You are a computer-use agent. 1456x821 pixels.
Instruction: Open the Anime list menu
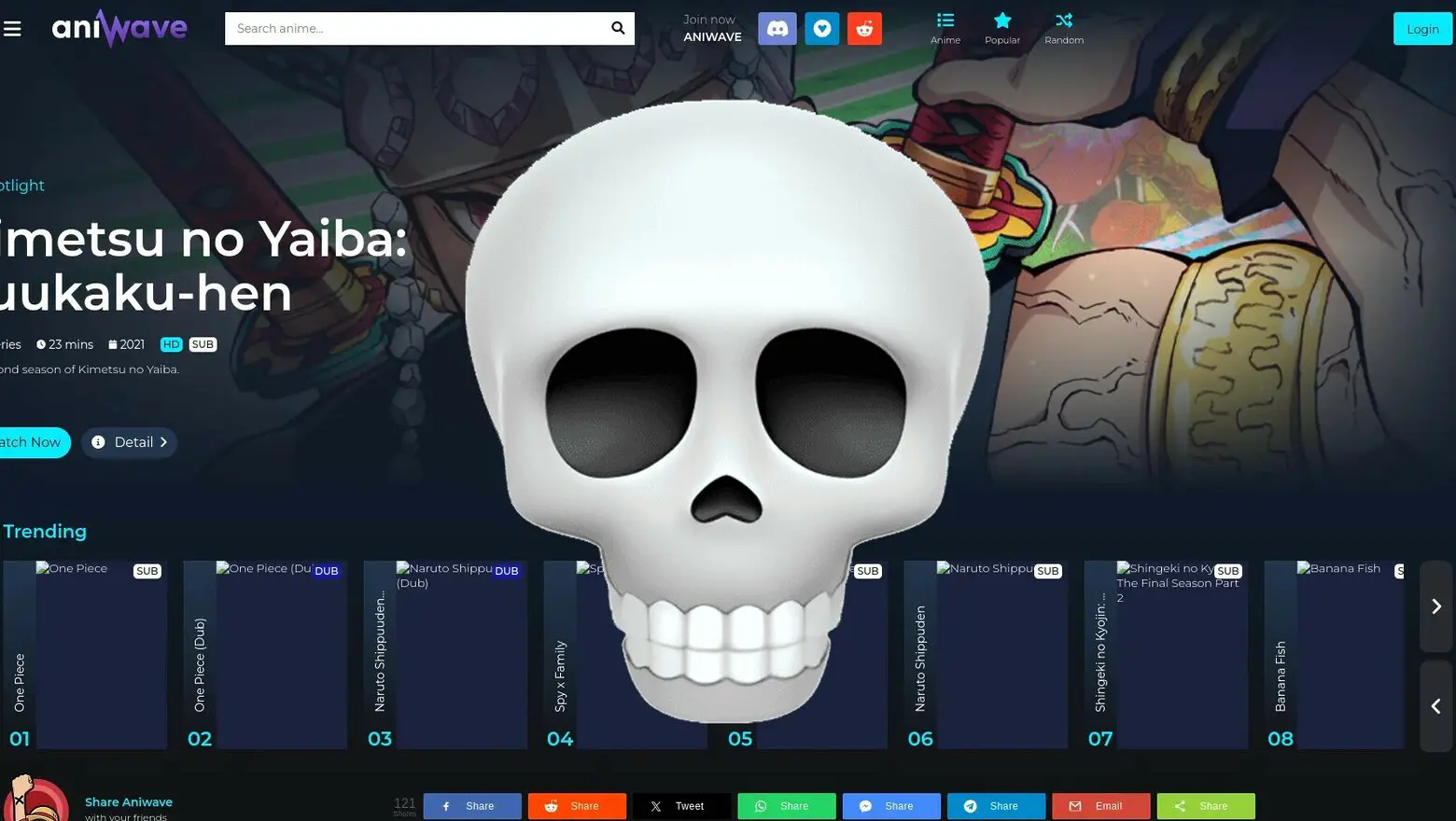tap(945, 28)
